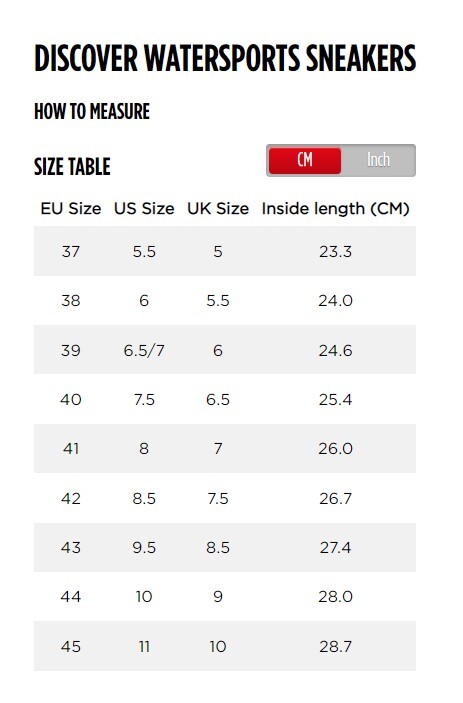Switch size table units to Inch
The image size is (463, 703).
coord(378,160)
